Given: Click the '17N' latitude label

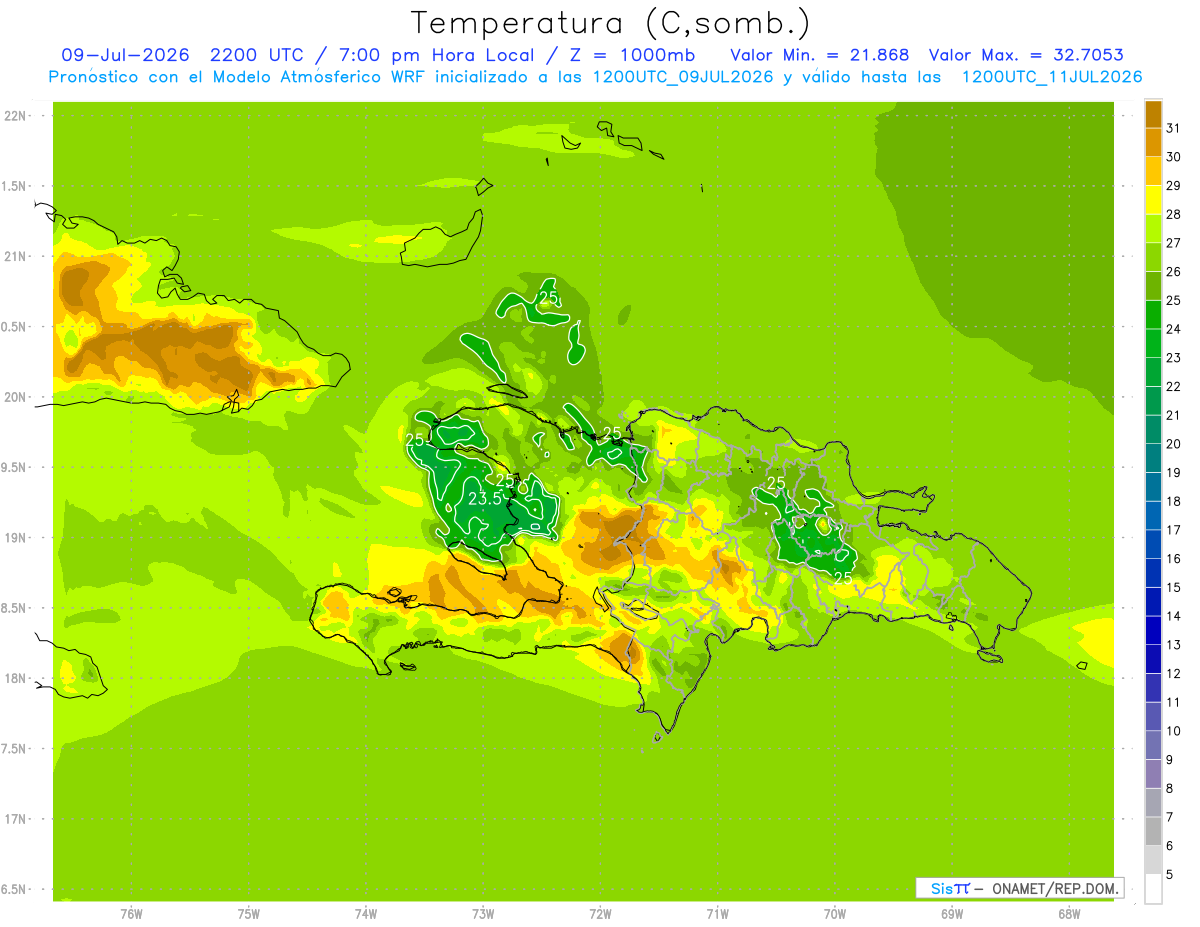Looking at the screenshot, I should click(x=14, y=819).
